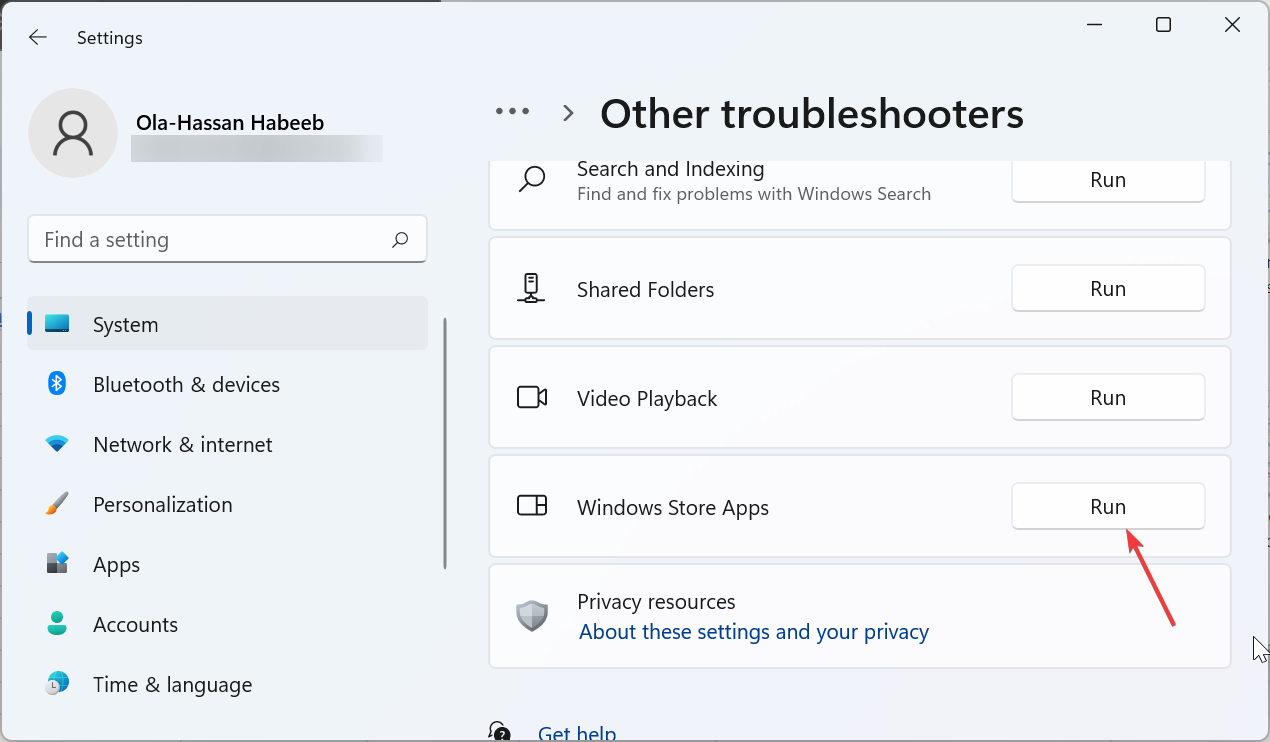Click the sidebar vertical scrollbar

click(x=445, y=444)
